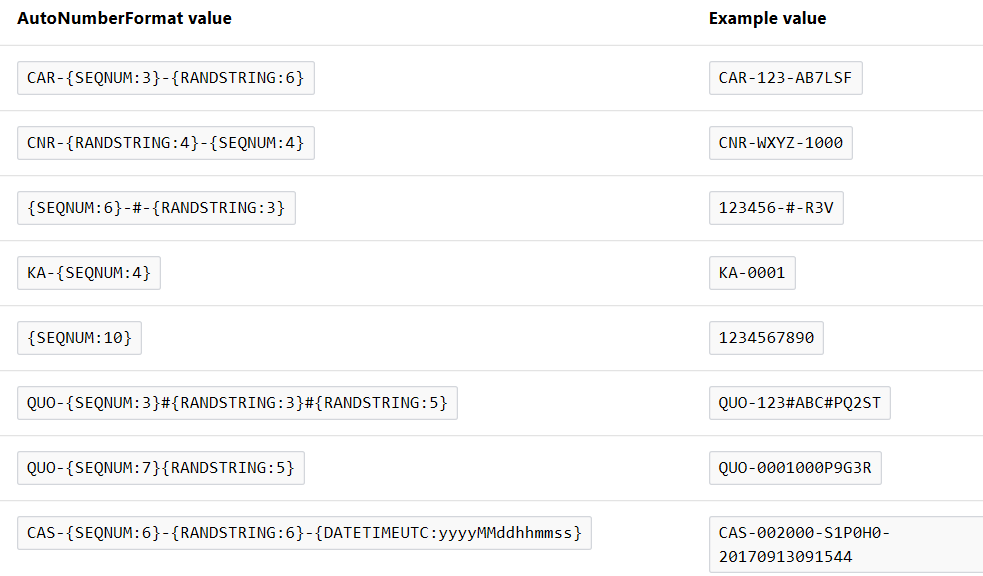The image size is (983, 576).
Task: Click the 20170913091544 timestamp in the last example
Action: (x=785, y=556)
